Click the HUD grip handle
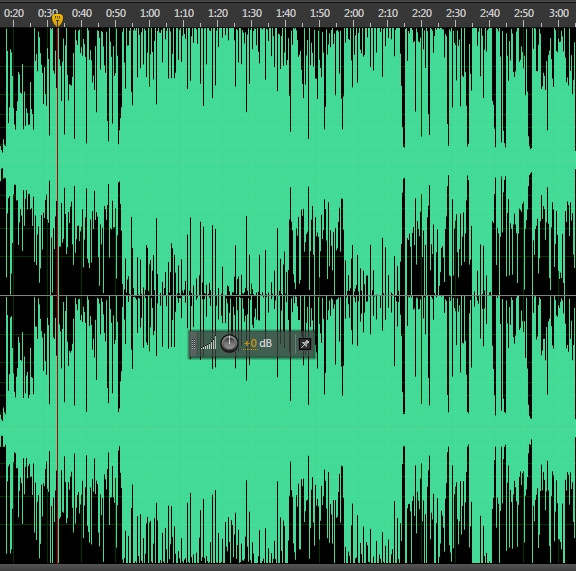Viewport: 576px width, 571px height. coord(194,344)
